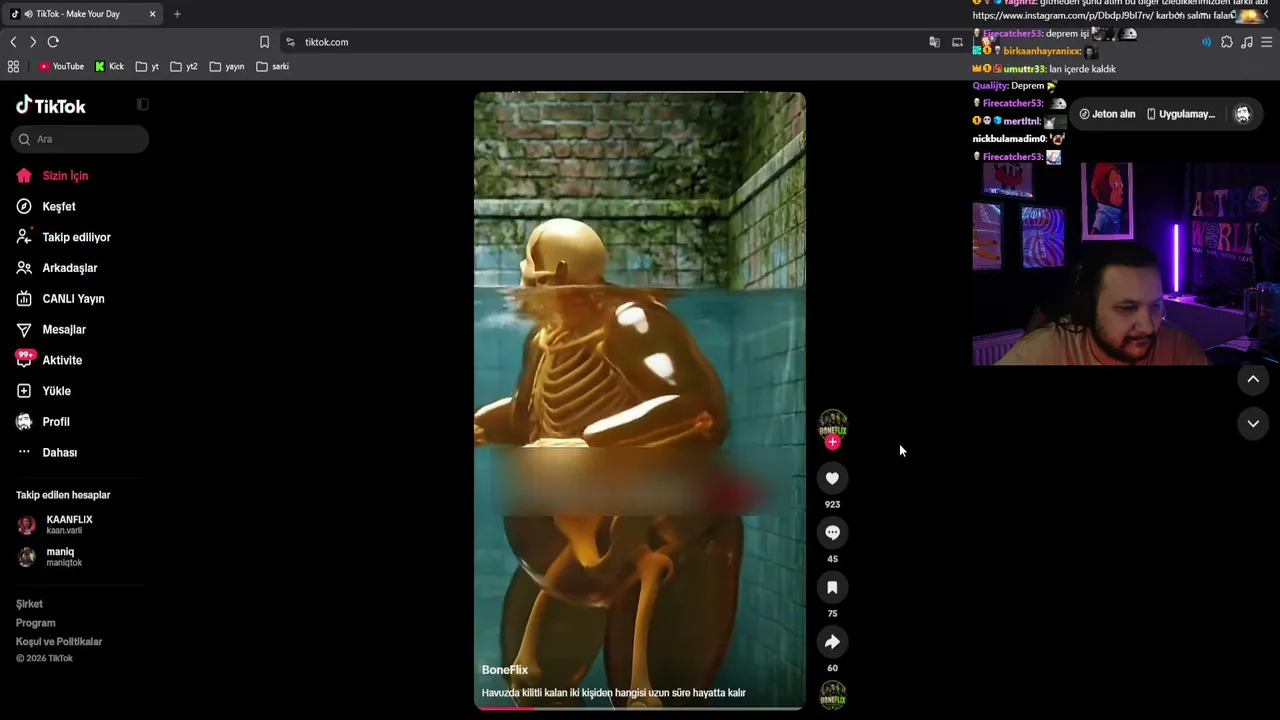Go to the previous video with the up arrow
The width and height of the screenshot is (1280, 720).
tap(1253, 379)
